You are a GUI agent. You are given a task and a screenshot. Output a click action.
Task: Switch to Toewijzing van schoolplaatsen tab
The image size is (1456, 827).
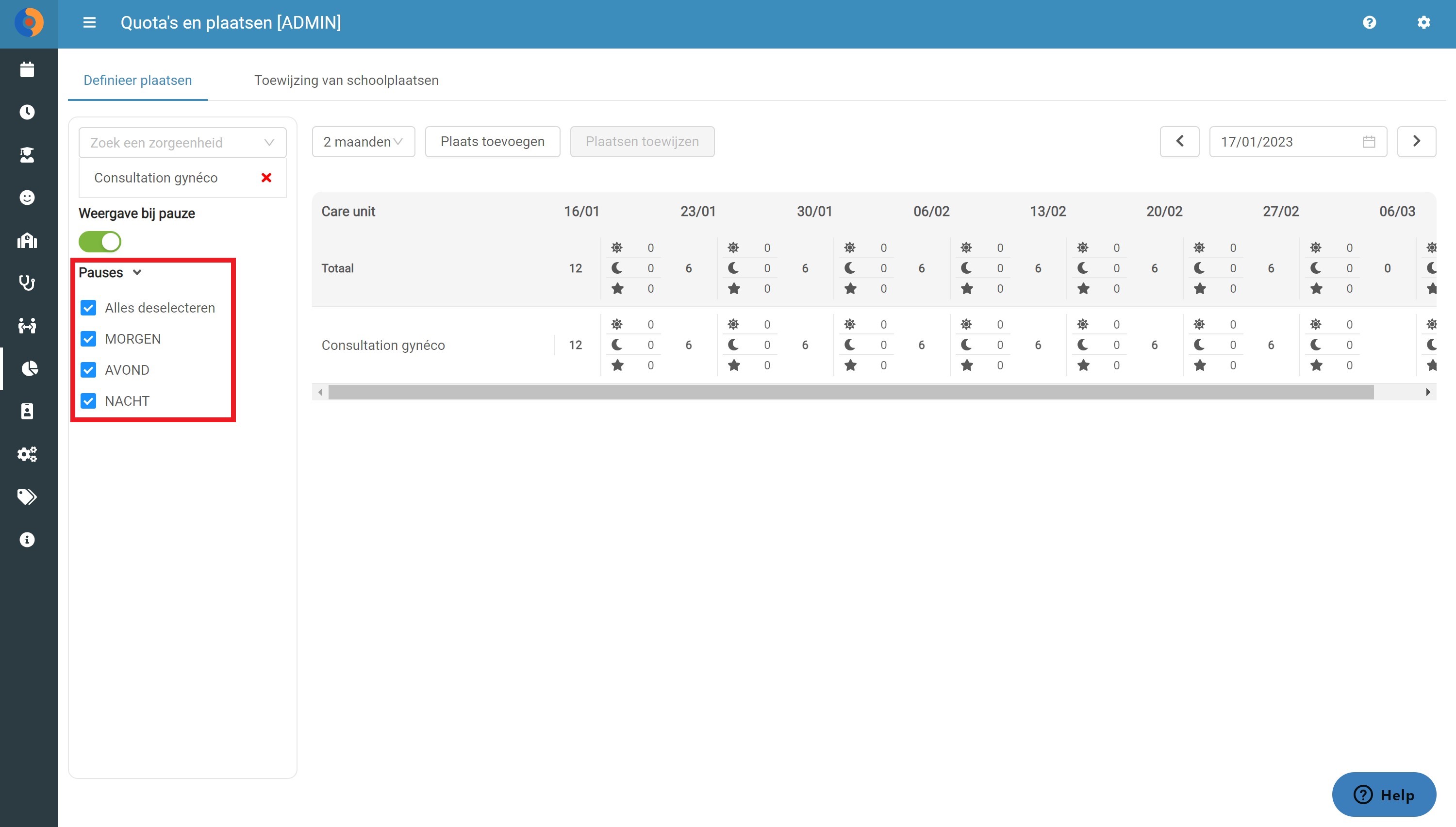(347, 80)
